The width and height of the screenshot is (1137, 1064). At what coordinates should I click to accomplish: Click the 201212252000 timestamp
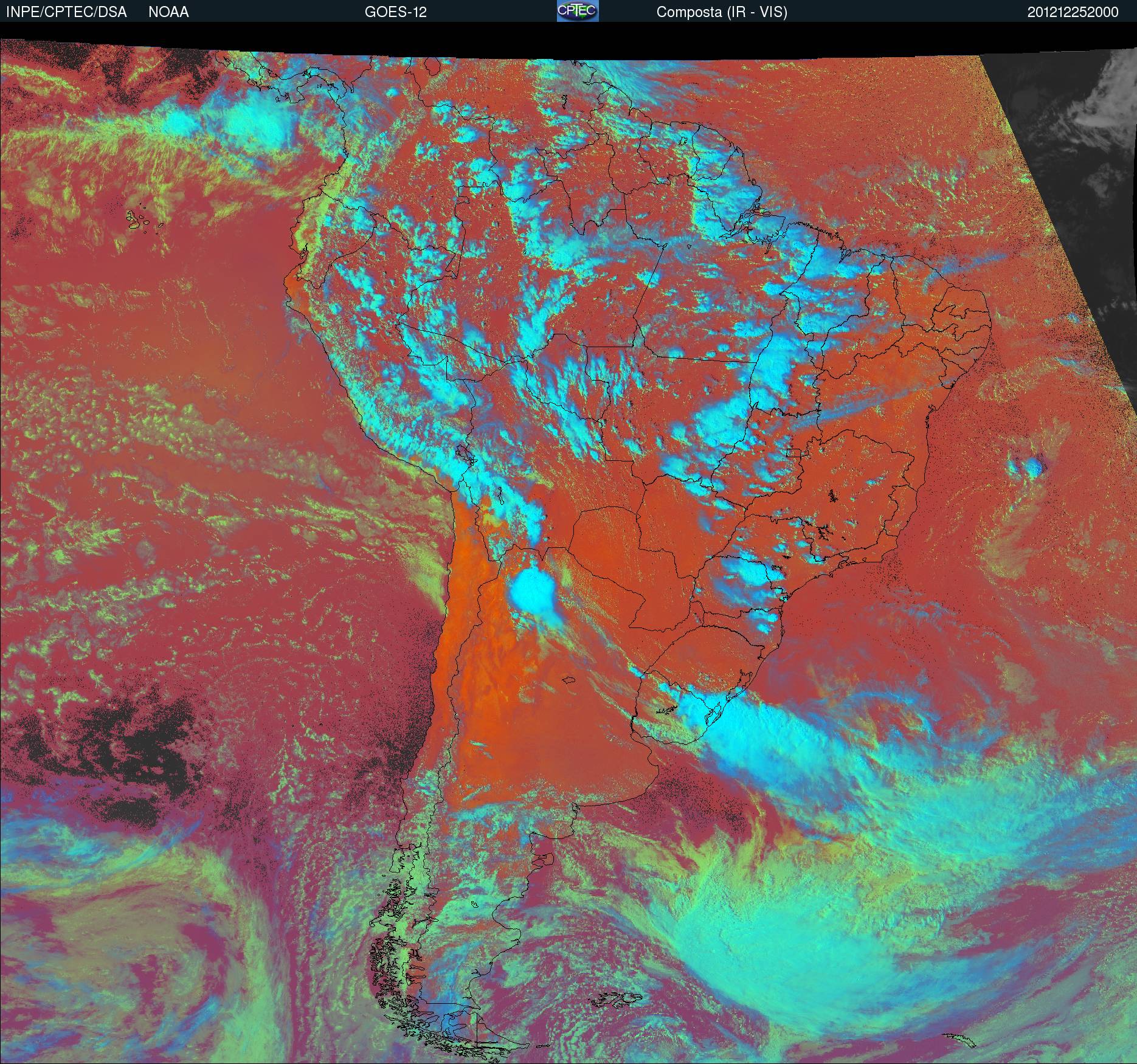1073,12
